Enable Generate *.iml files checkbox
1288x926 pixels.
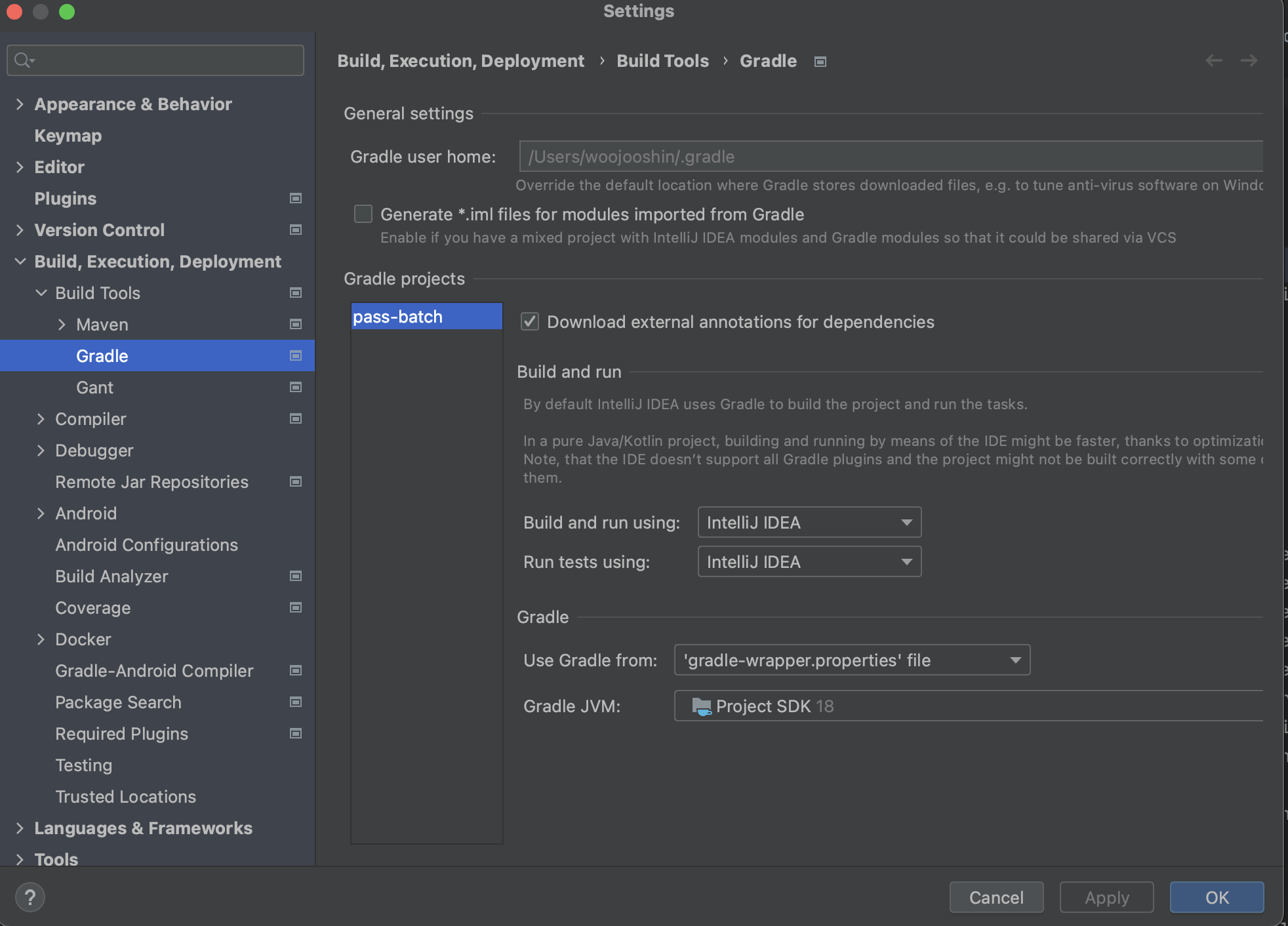pos(363,214)
